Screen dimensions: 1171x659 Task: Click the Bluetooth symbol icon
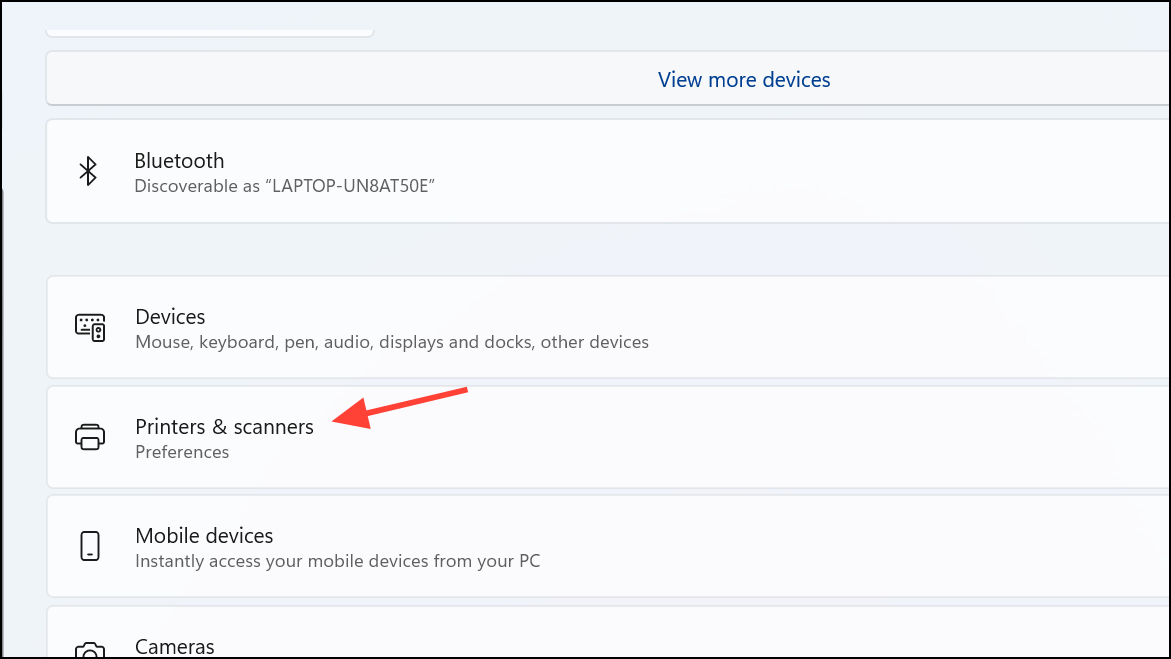click(88, 171)
